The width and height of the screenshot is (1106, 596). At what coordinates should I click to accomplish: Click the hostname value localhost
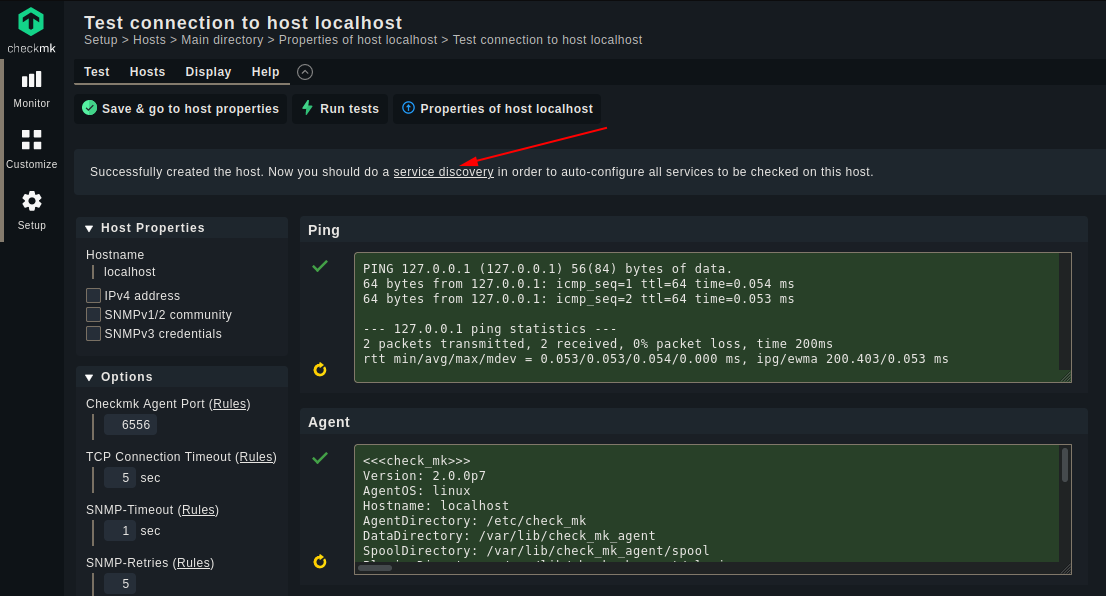click(129, 272)
